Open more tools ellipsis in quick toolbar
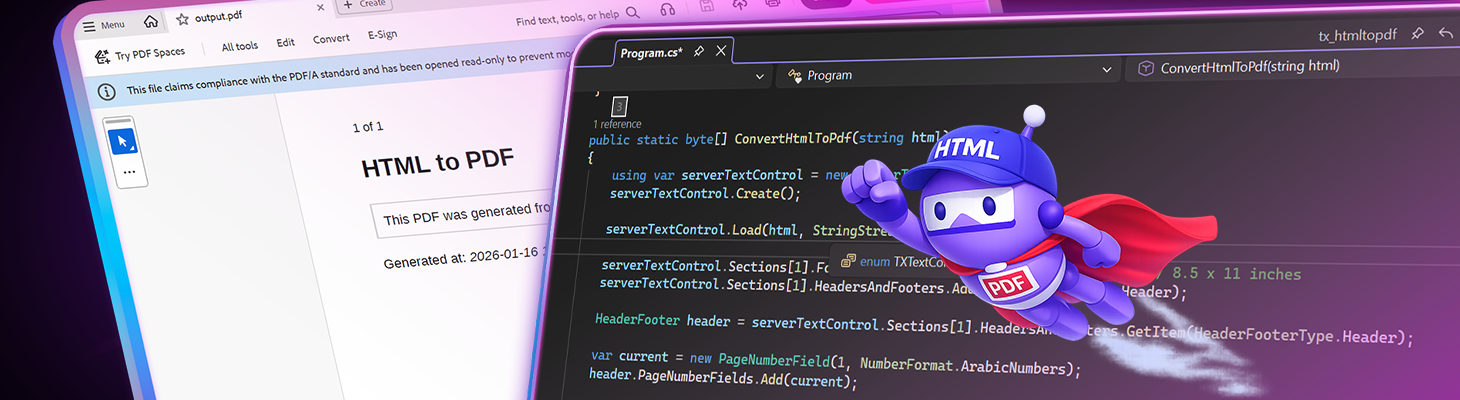1460x400 pixels. pyautogui.click(x=128, y=172)
